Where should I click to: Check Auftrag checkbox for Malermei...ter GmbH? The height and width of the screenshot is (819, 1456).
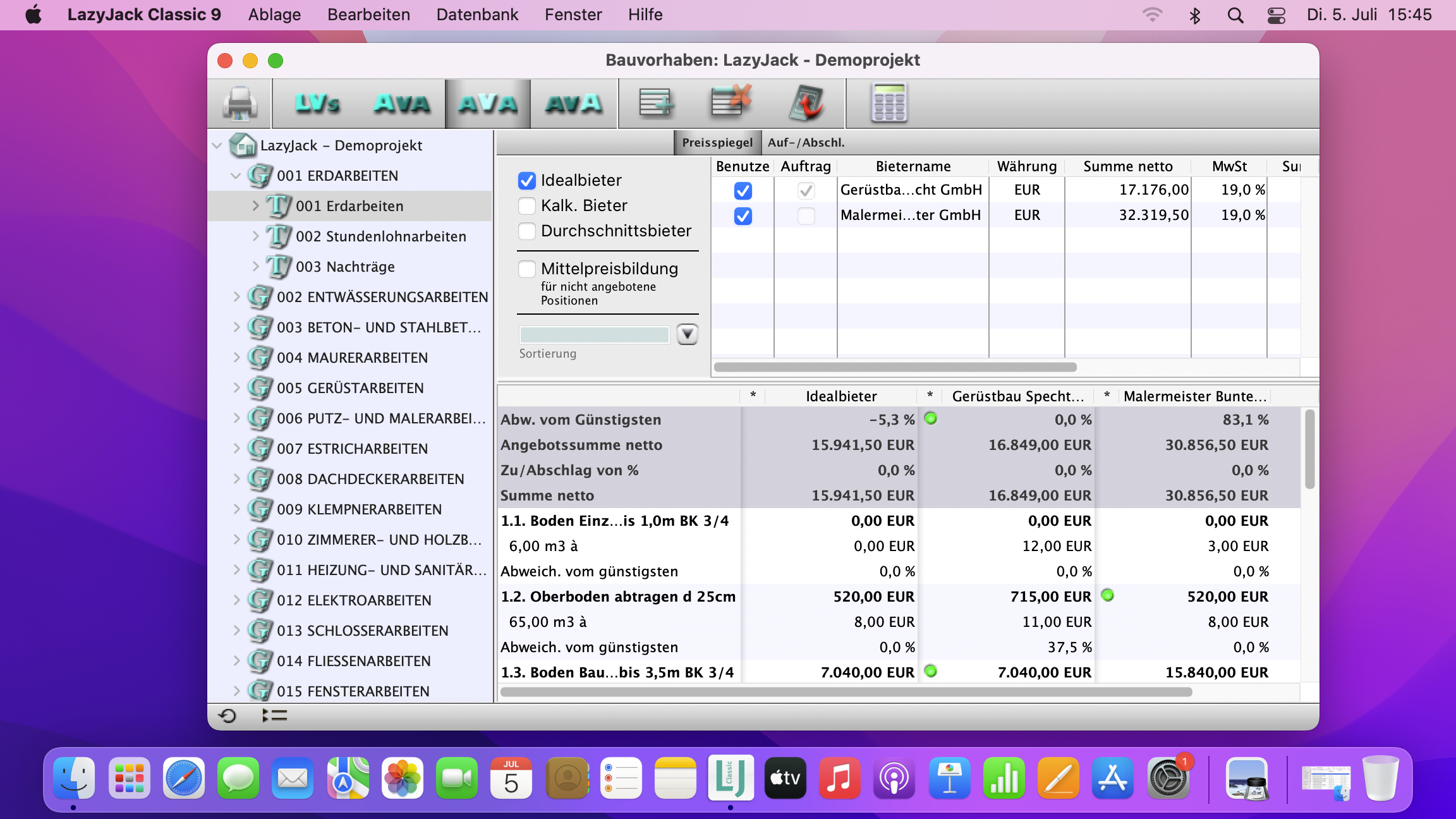point(806,215)
